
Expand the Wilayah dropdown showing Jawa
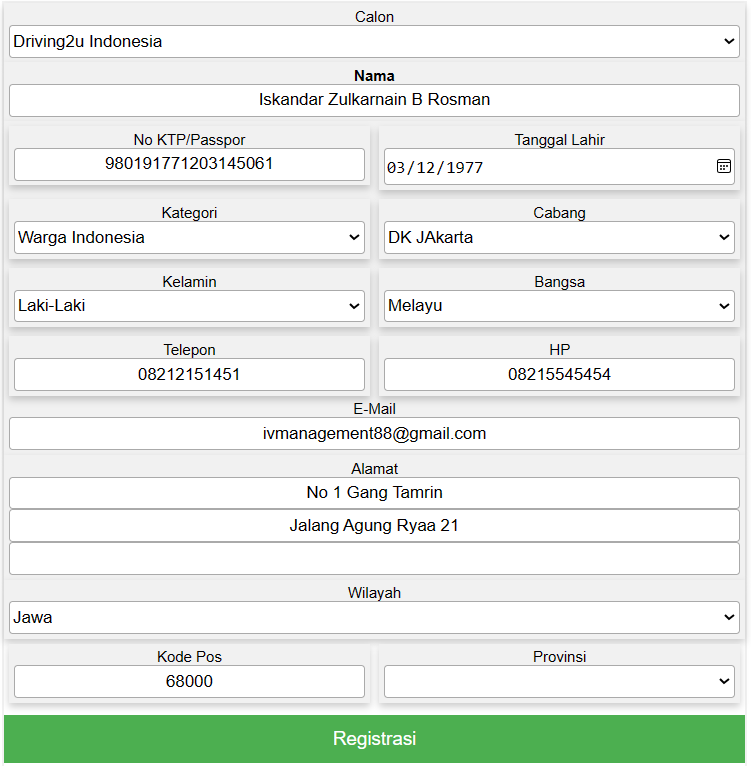(374, 618)
